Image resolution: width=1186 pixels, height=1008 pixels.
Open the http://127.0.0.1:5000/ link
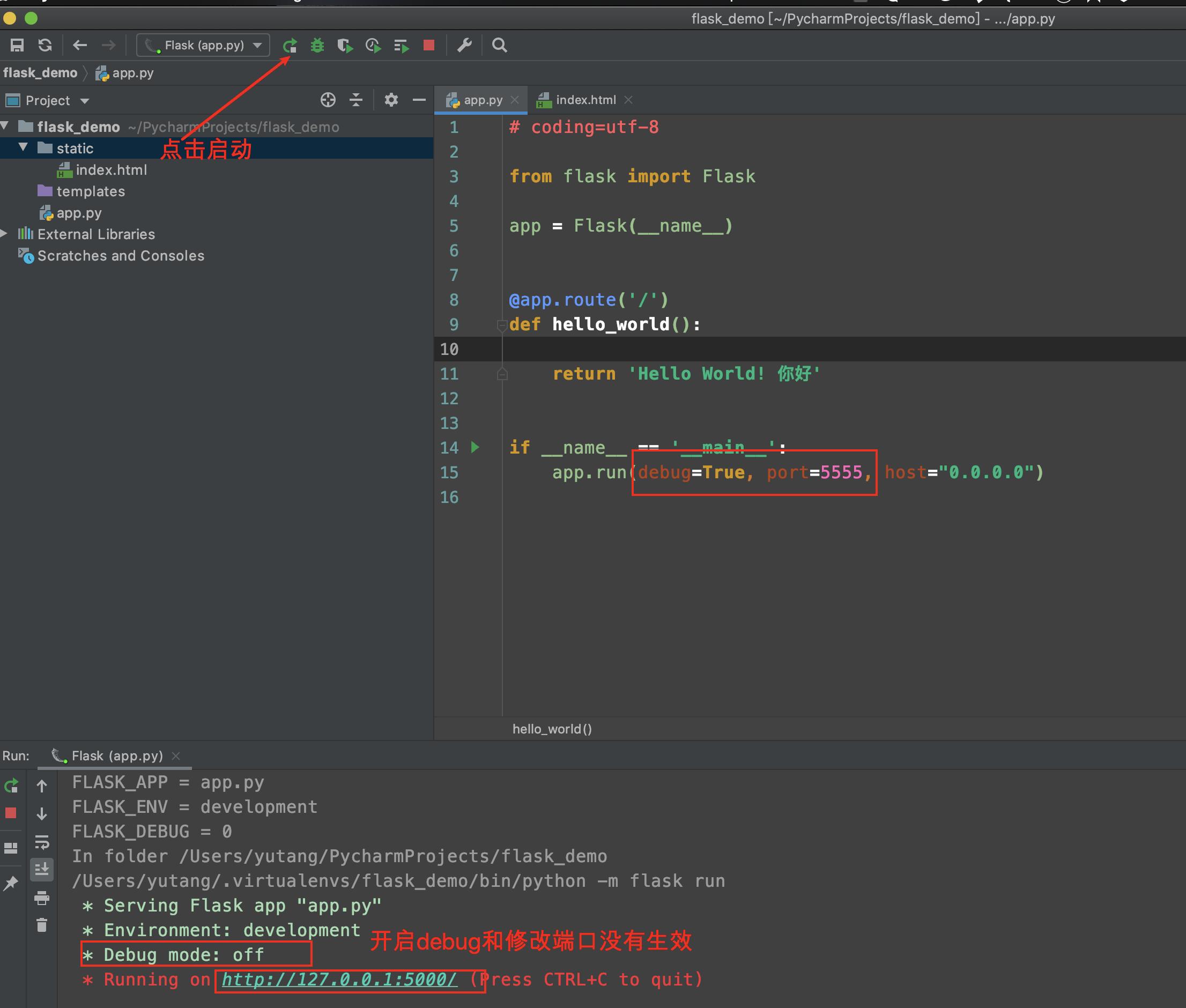tap(339, 980)
